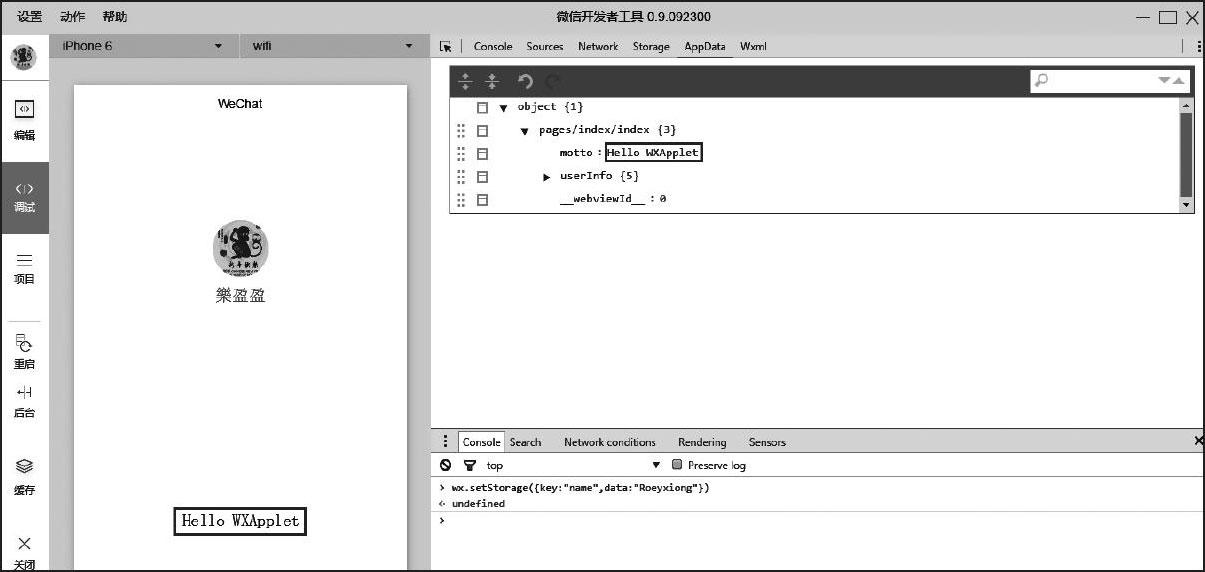Click the previous search result arrow

click(x=1179, y=81)
